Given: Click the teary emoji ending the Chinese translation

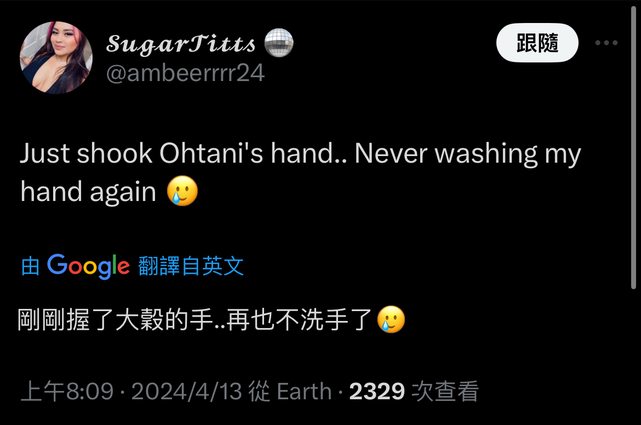Looking at the screenshot, I should (391, 319).
